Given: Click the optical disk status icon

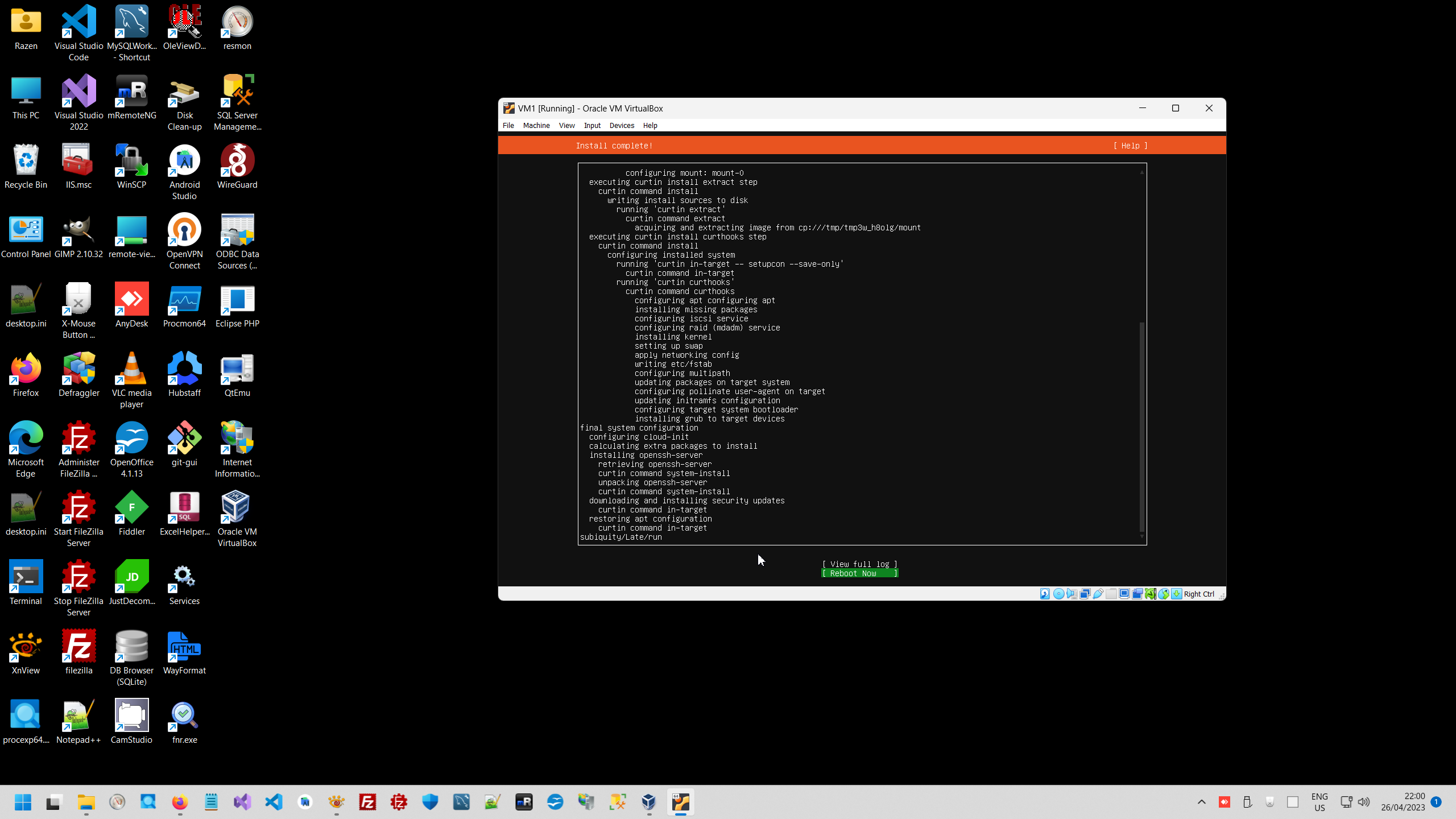Looking at the screenshot, I should [1058, 594].
